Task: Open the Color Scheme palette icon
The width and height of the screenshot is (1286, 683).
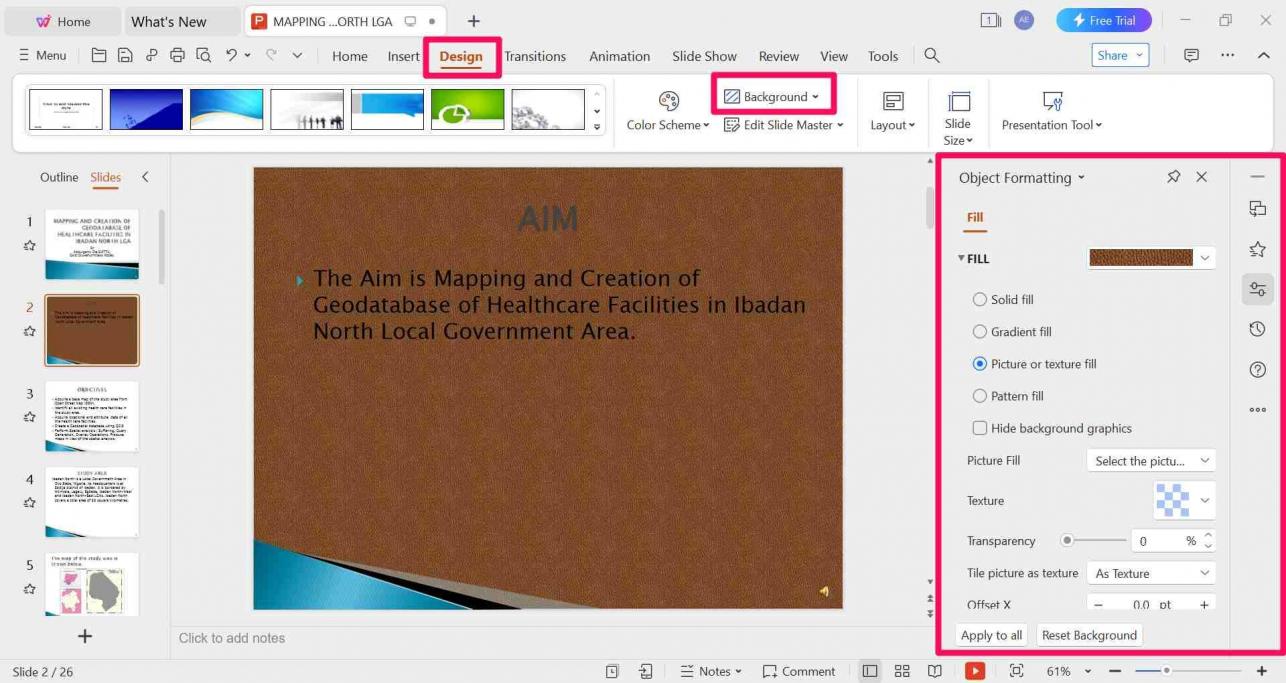Action: [x=668, y=101]
